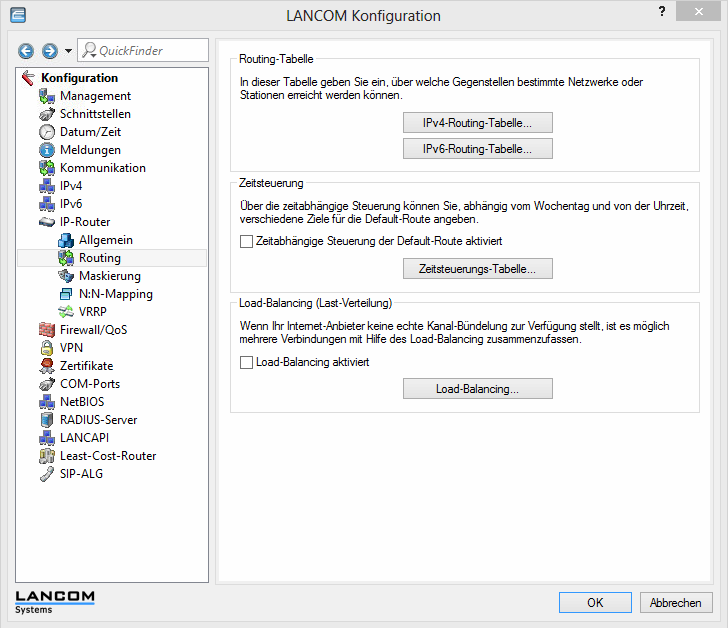Click the blue back navigation arrow

[x=26, y=51]
